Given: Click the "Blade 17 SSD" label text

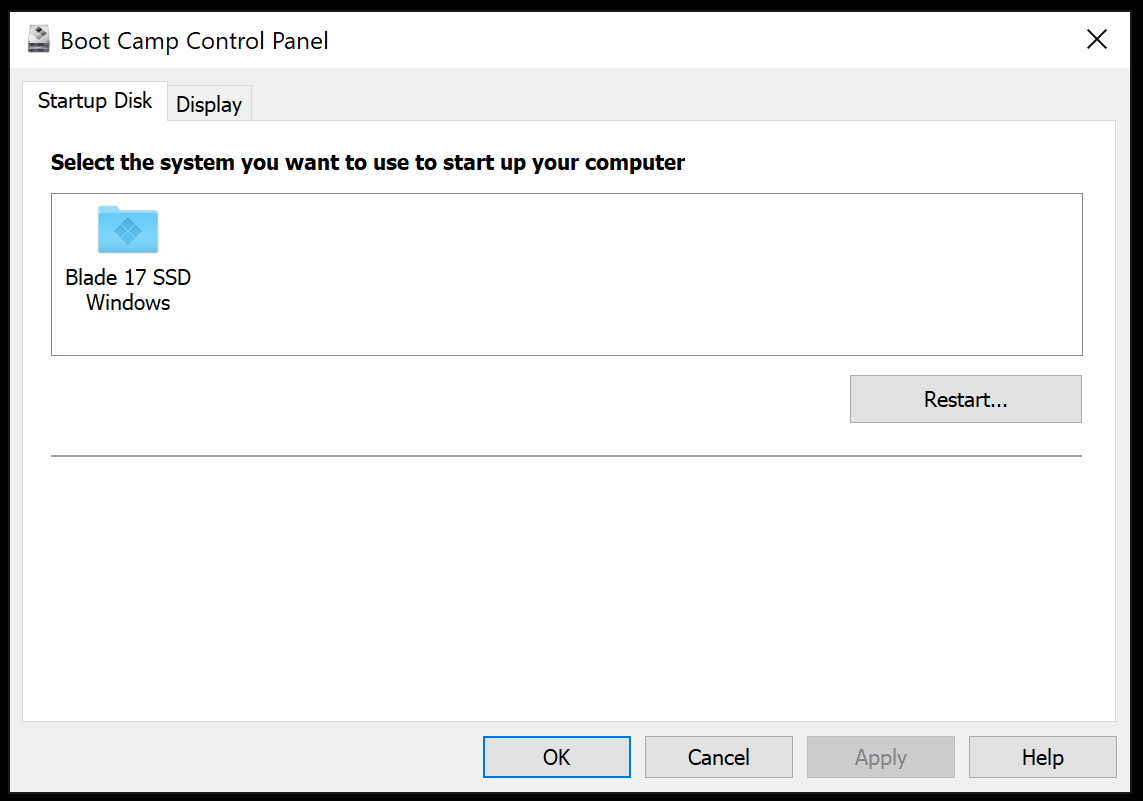Looking at the screenshot, I should (128, 277).
